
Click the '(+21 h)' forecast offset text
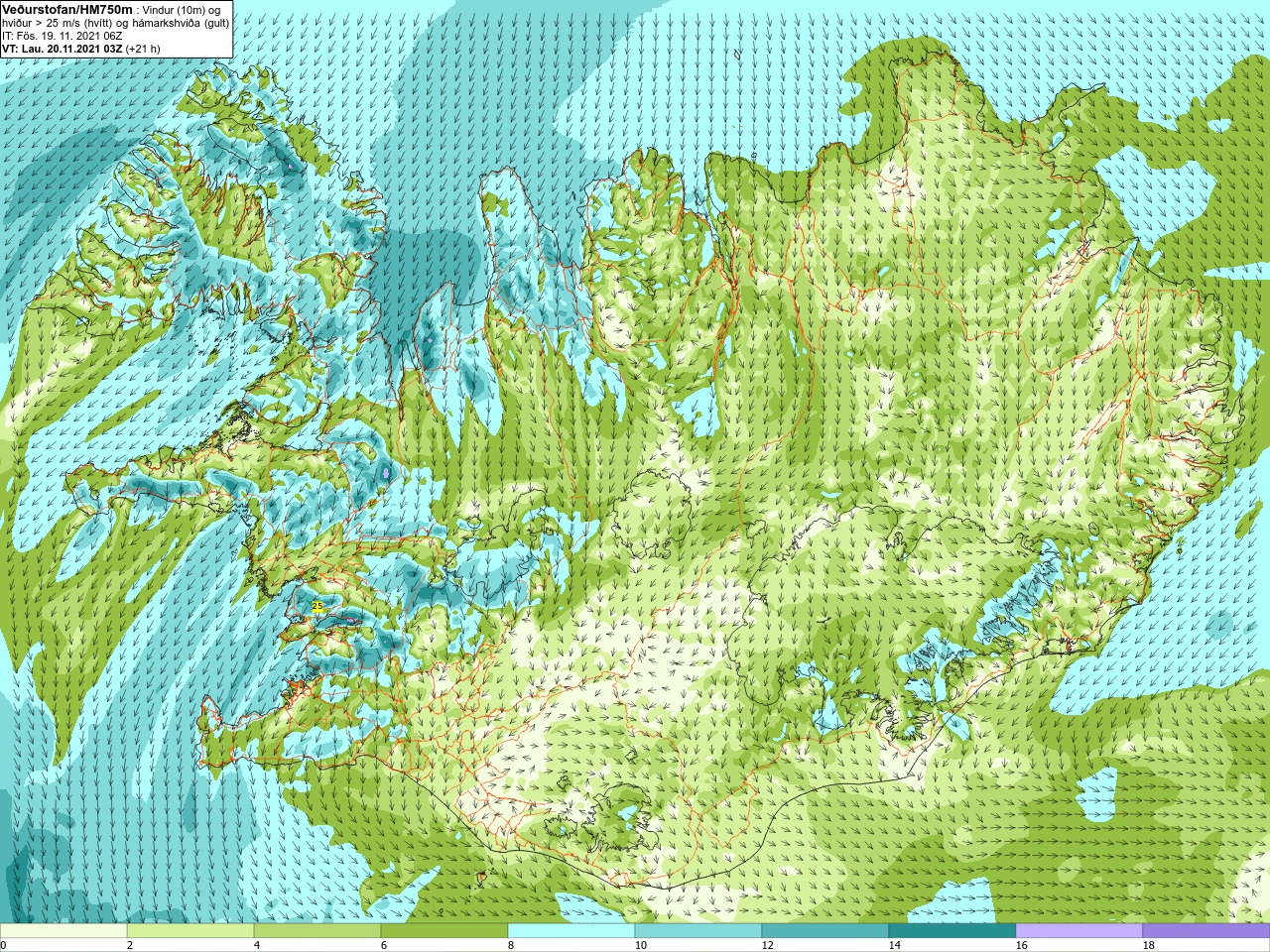tap(143, 49)
